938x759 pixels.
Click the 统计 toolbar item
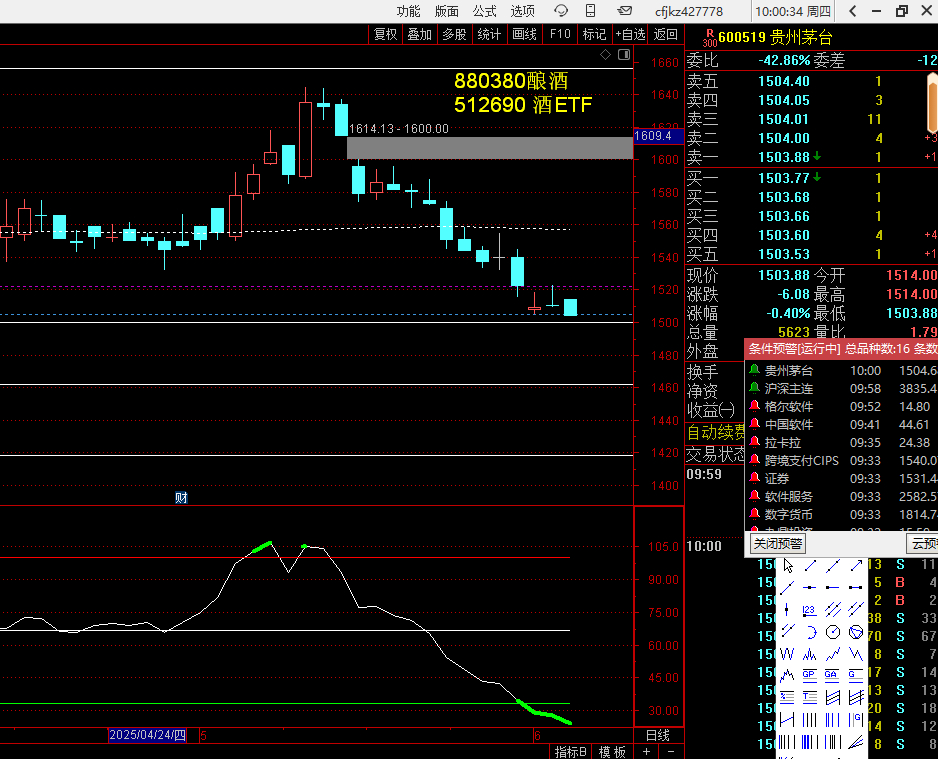(489, 35)
